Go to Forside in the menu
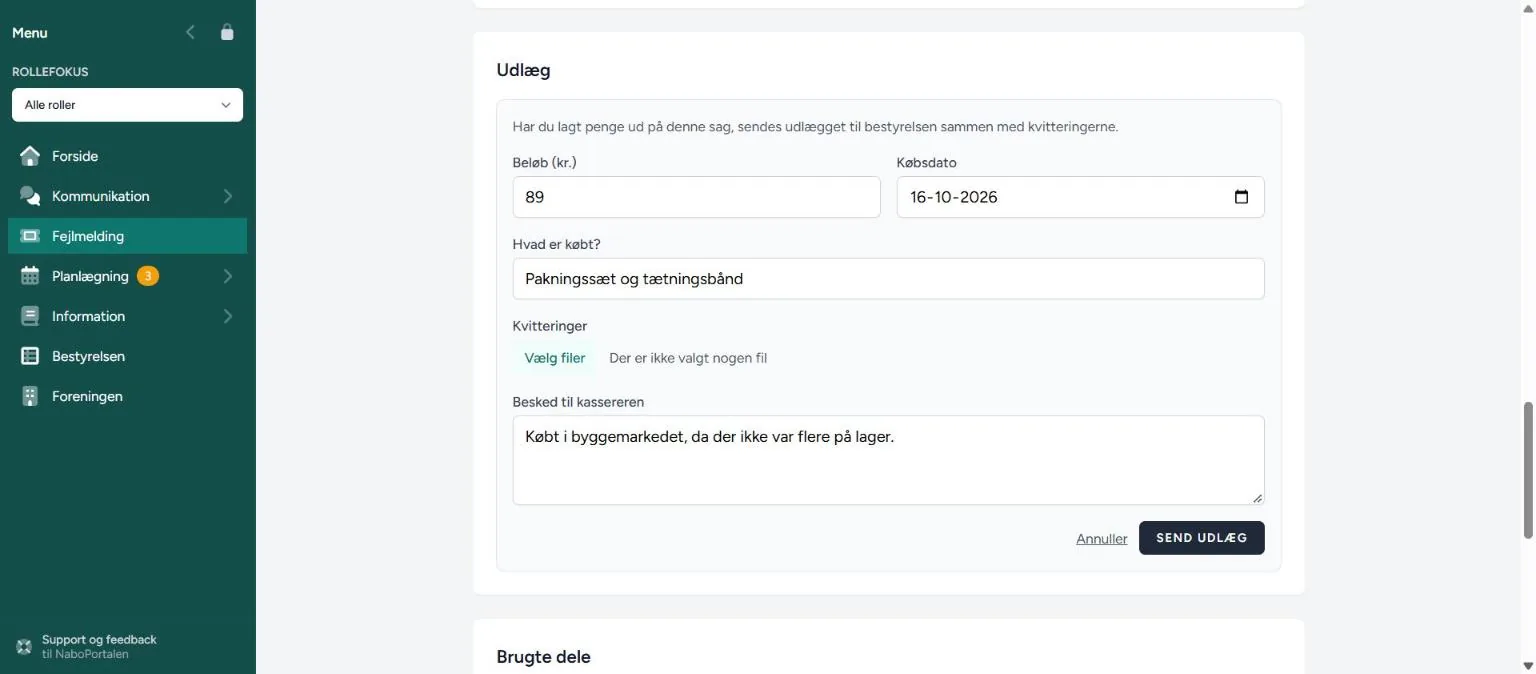The height and width of the screenshot is (674, 1536). (127, 156)
